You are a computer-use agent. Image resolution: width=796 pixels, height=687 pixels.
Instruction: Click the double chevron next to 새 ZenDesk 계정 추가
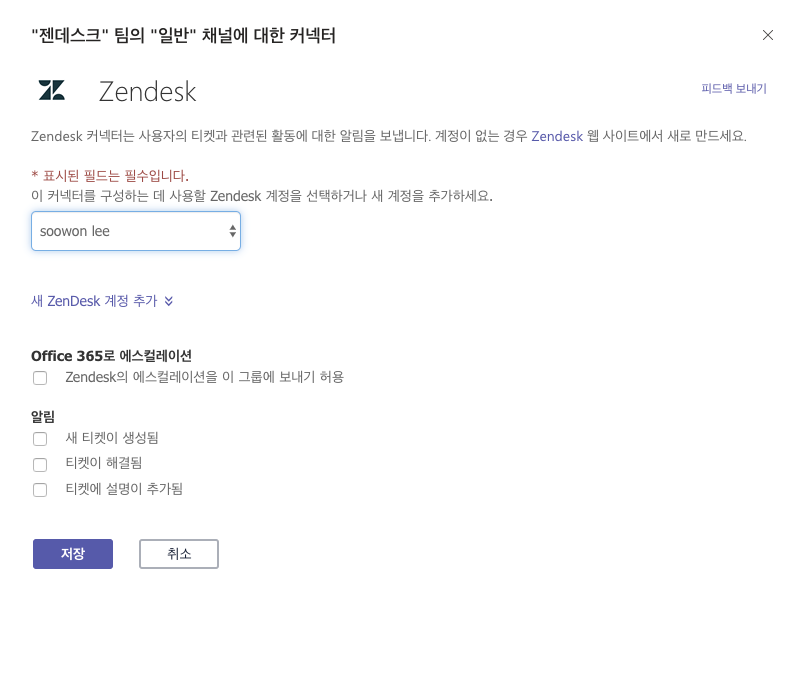(169, 301)
